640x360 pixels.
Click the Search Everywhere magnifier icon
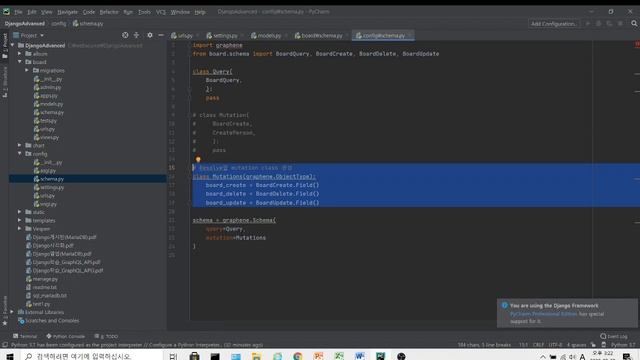tap(634, 24)
